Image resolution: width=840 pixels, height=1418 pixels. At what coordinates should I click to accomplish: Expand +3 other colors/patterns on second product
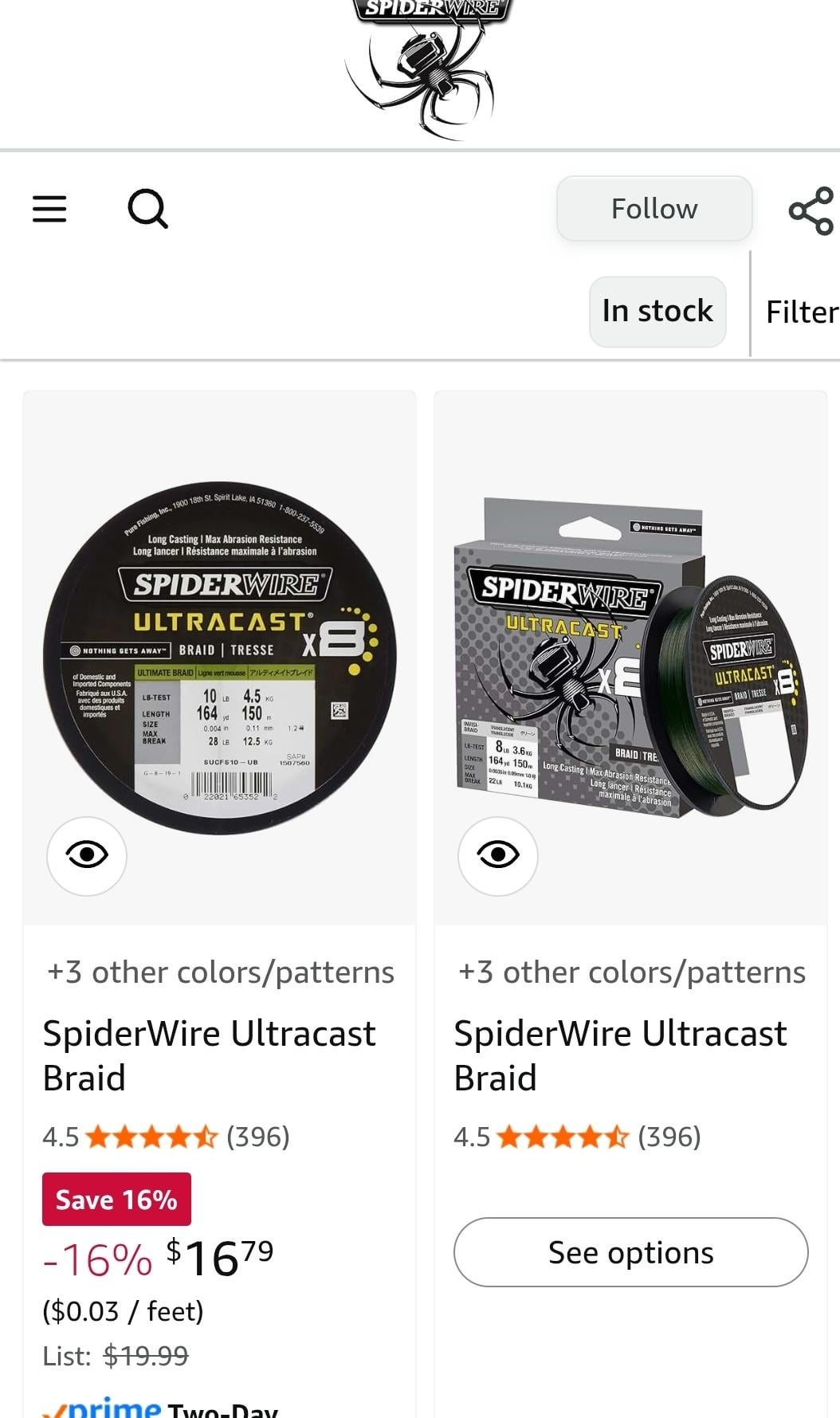pyautogui.click(x=632, y=972)
